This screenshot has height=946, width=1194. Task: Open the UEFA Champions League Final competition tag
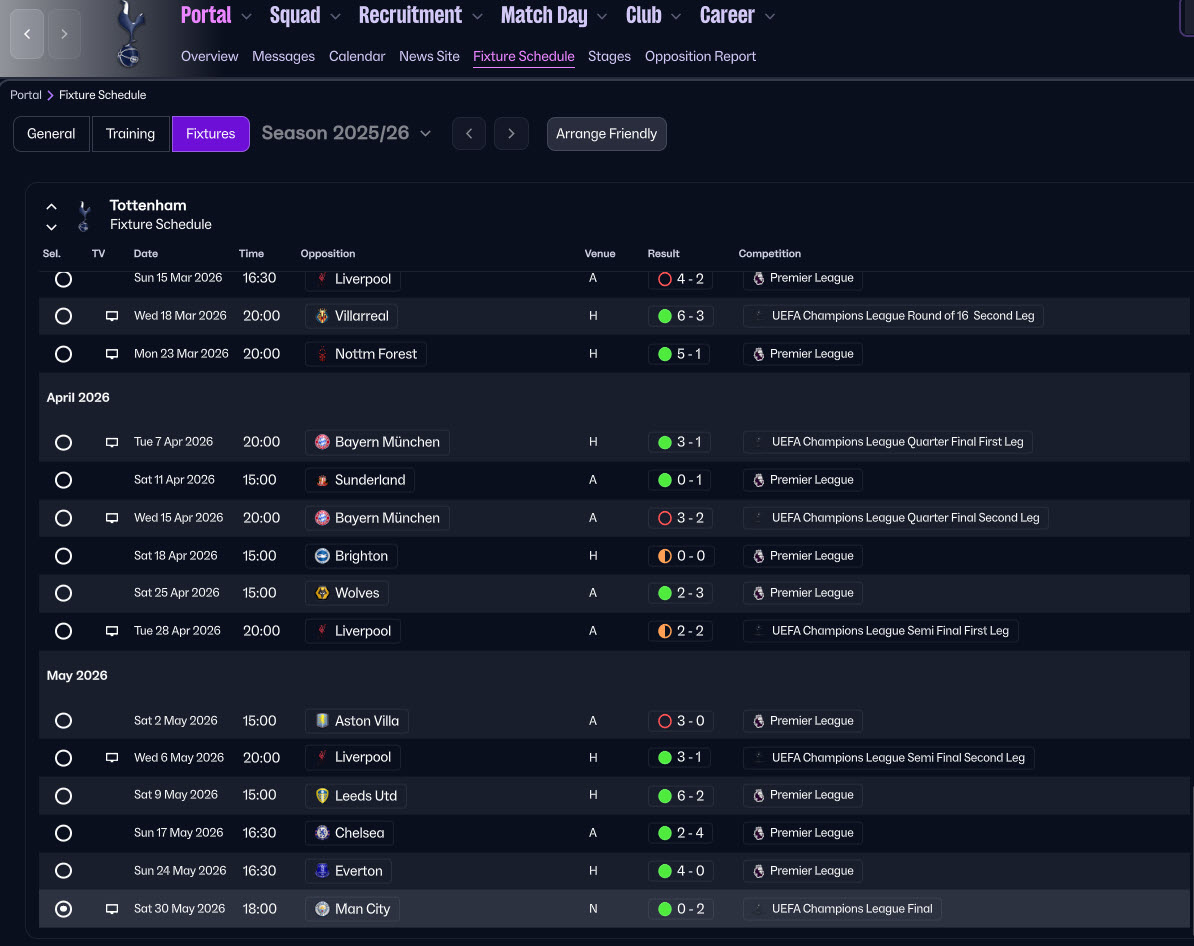tap(842, 909)
